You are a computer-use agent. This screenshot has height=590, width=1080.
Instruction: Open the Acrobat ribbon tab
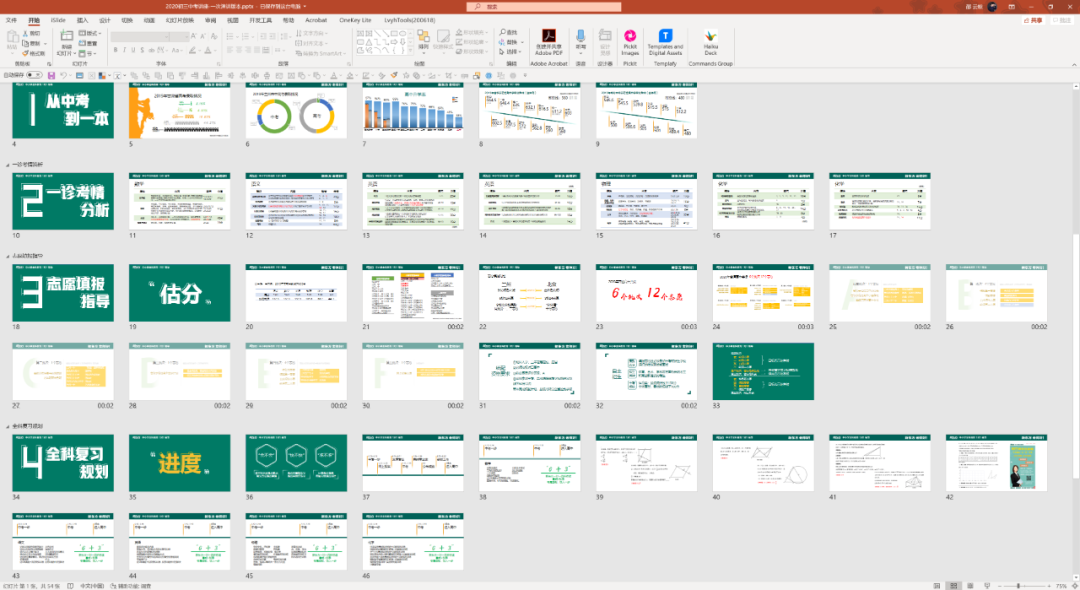coord(316,21)
